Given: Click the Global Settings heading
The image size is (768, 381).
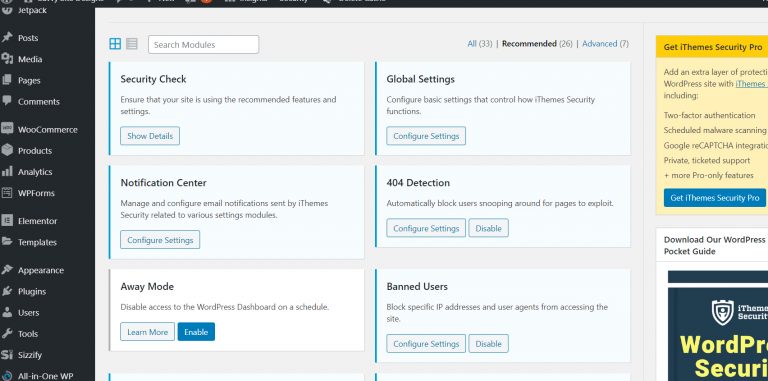Looking at the screenshot, I should pyautogui.click(x=420, y=79).
